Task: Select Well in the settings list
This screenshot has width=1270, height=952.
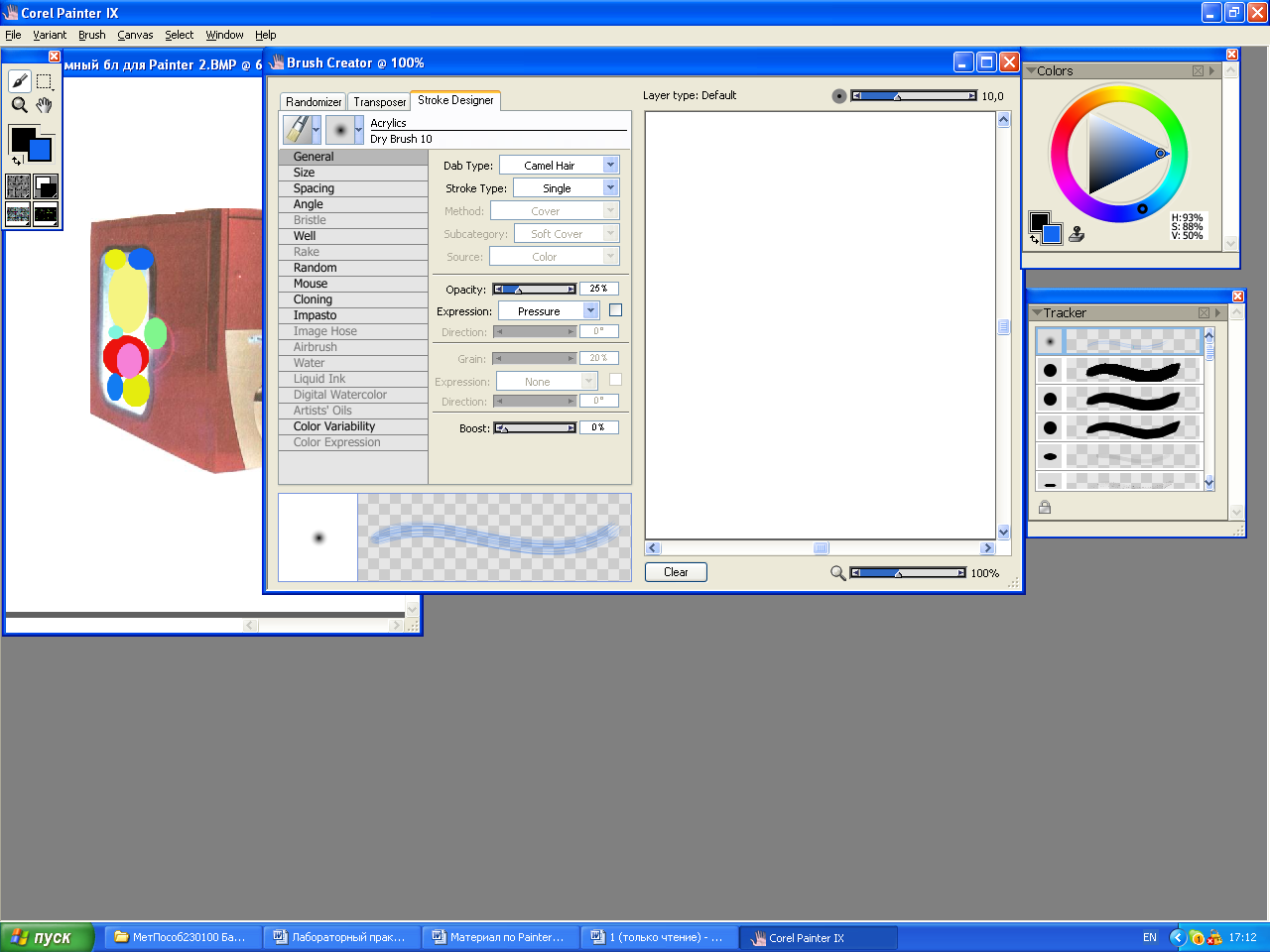Action: [x=353, y=236]
